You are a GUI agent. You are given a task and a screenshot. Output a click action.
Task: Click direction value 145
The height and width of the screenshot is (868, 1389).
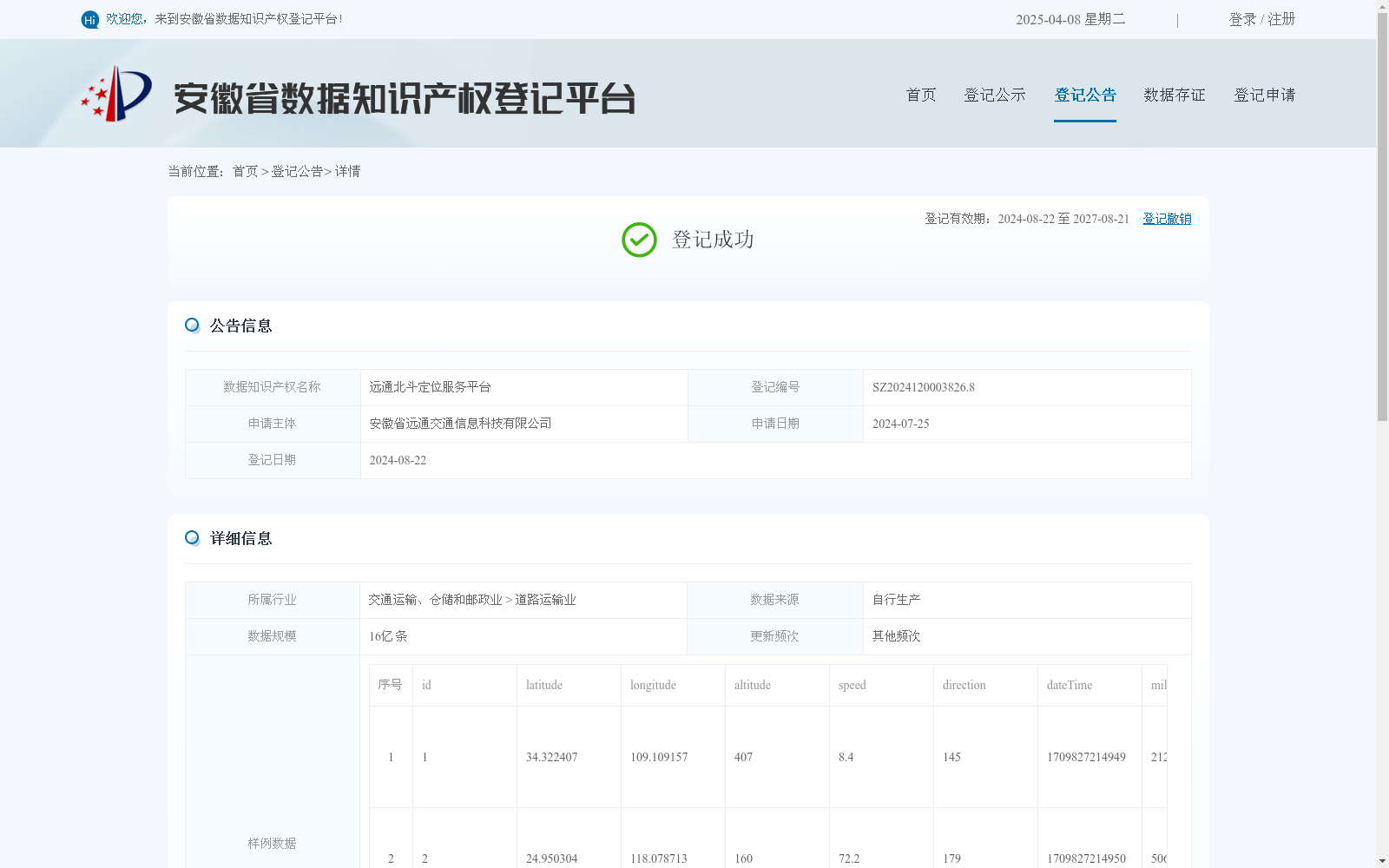click(951, 757)
